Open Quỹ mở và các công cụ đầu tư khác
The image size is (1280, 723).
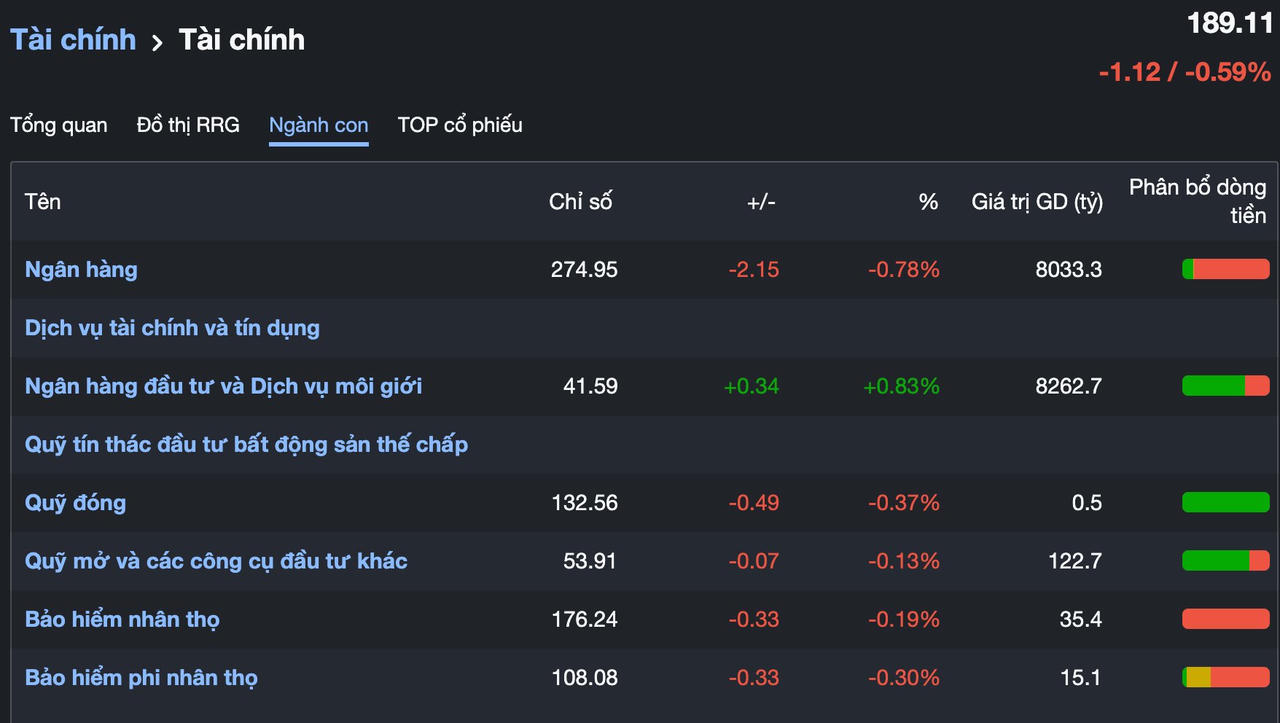(216, 561)
